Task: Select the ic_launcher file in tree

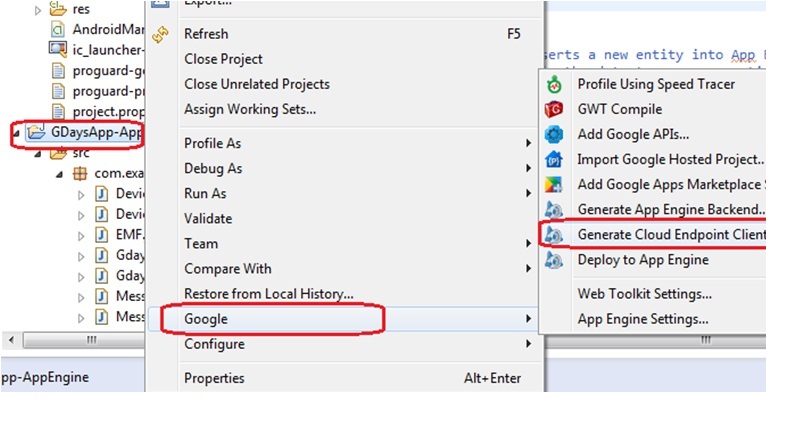Action: click(x=98, y=48)
